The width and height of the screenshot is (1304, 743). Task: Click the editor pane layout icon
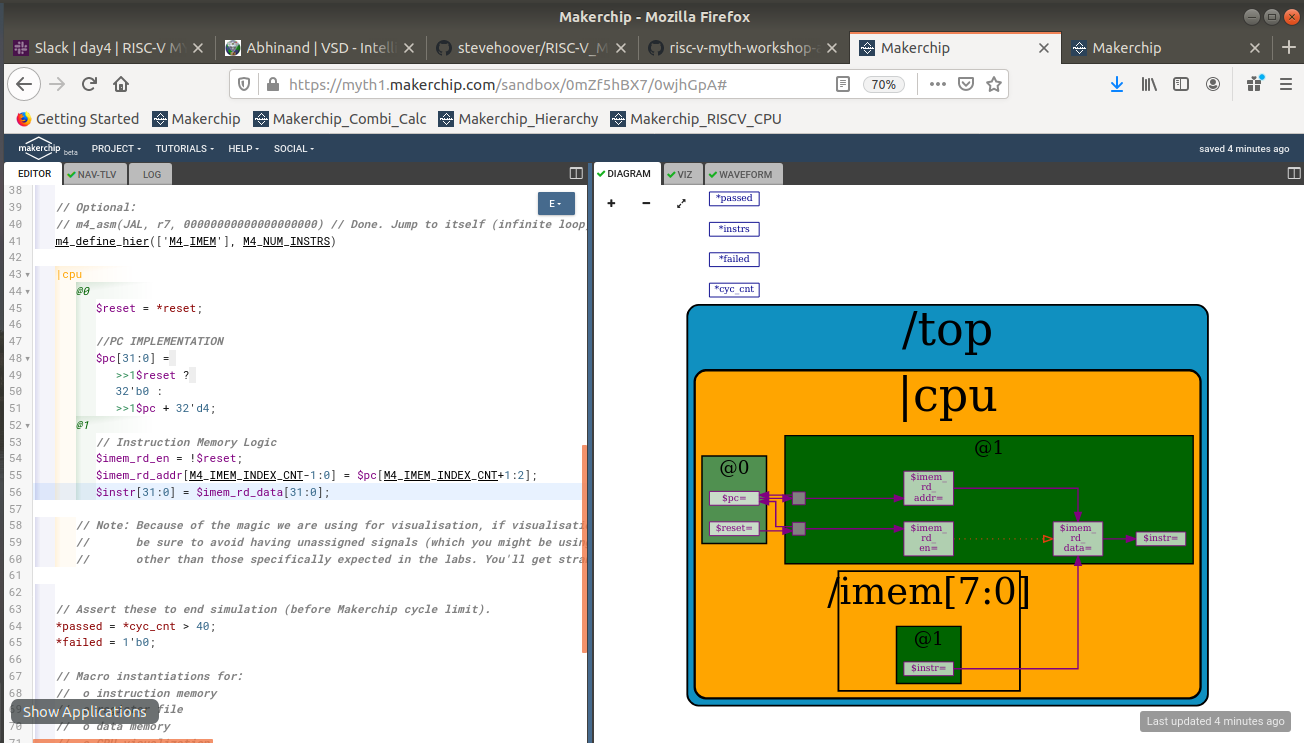tap(576, 174)
